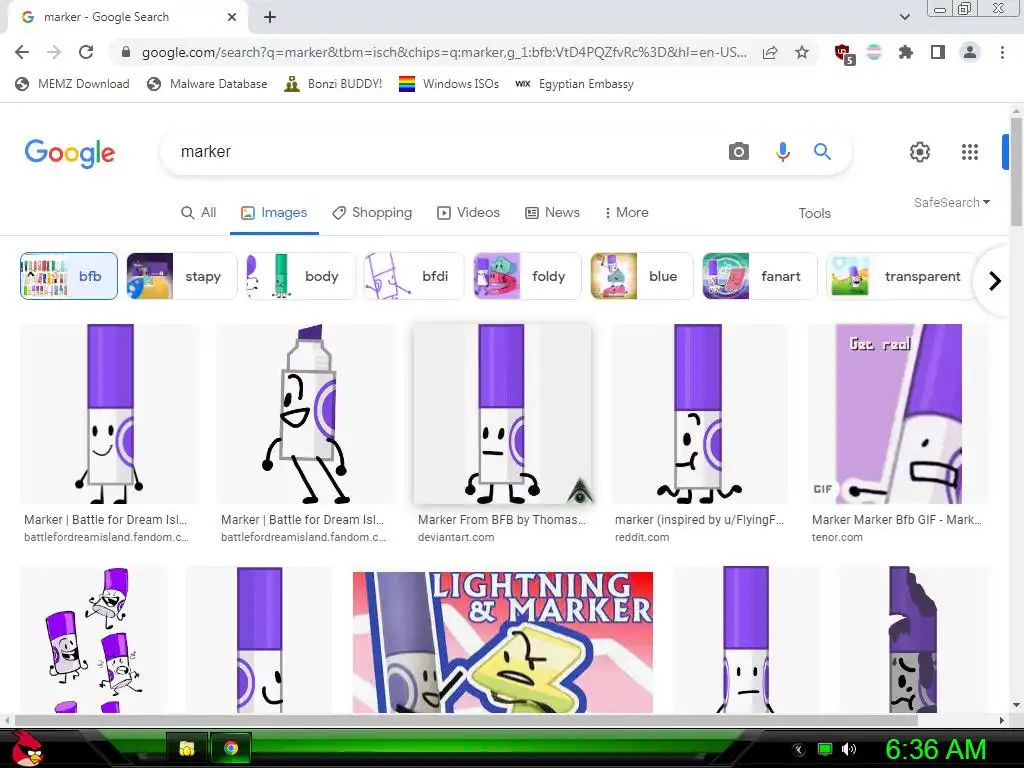Switch to the Shopping tab

tap(372, 212)
